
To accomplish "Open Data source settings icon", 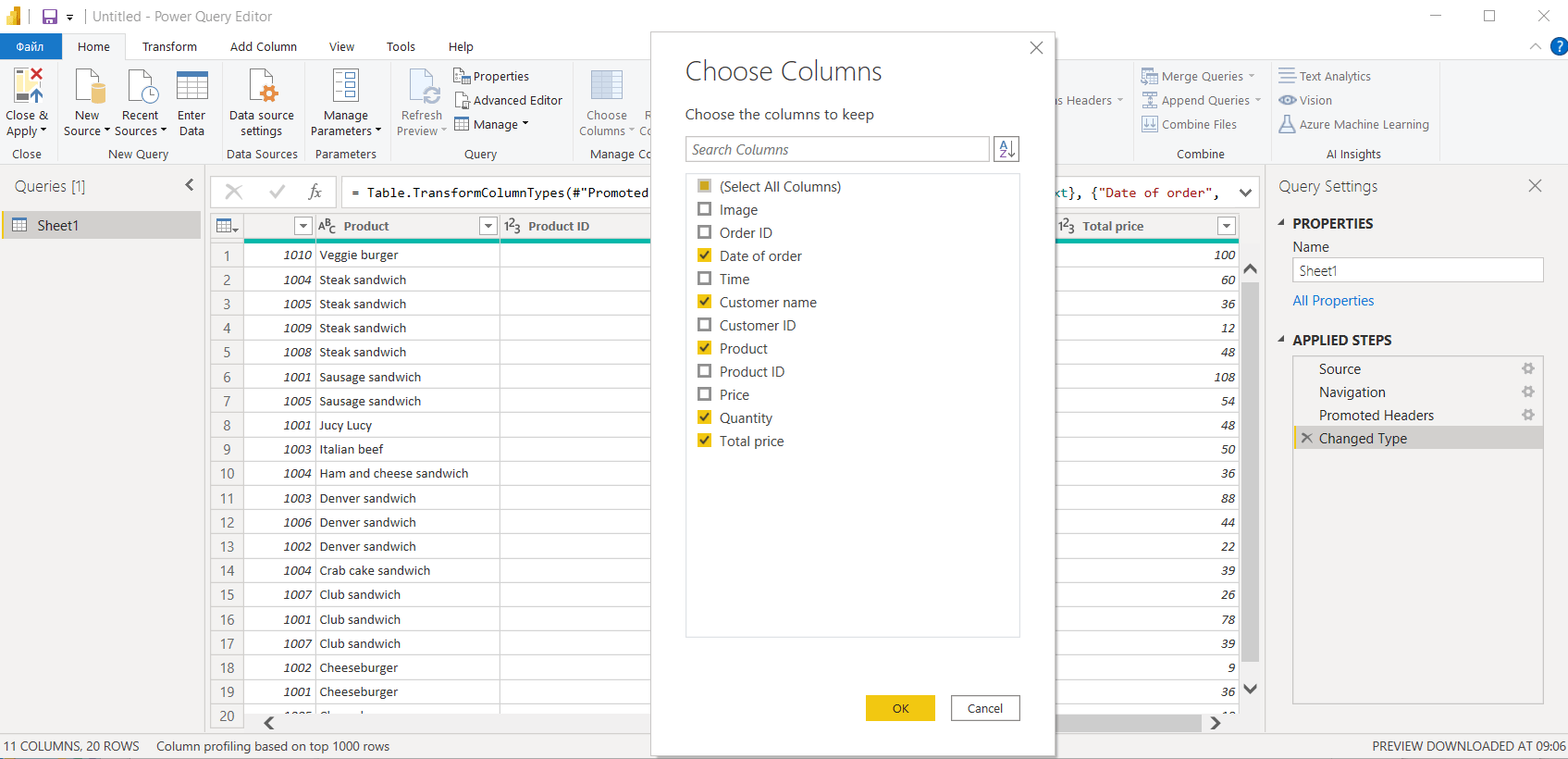I will (x=263, y=84).
